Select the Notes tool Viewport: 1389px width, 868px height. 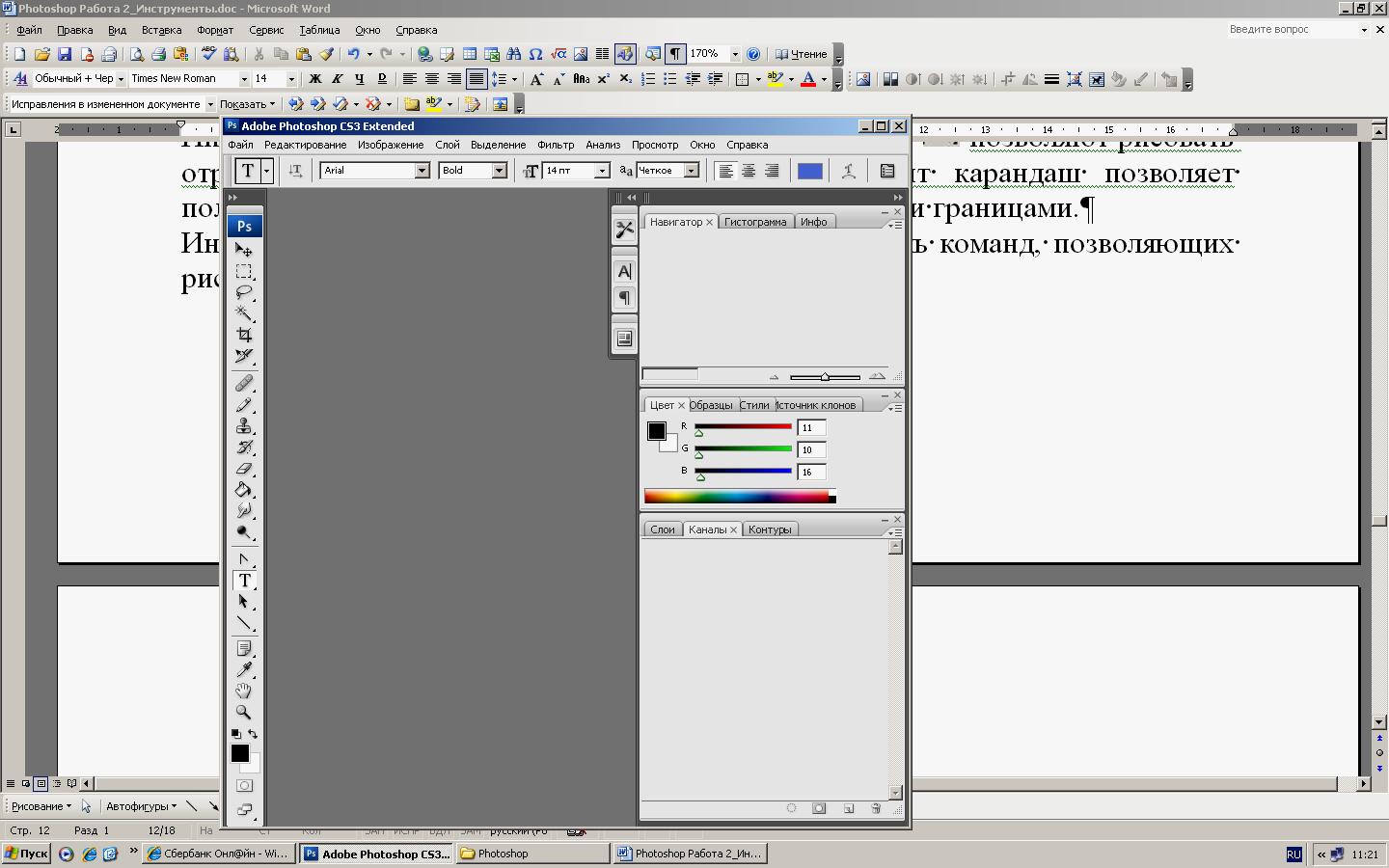click(244, 649)
